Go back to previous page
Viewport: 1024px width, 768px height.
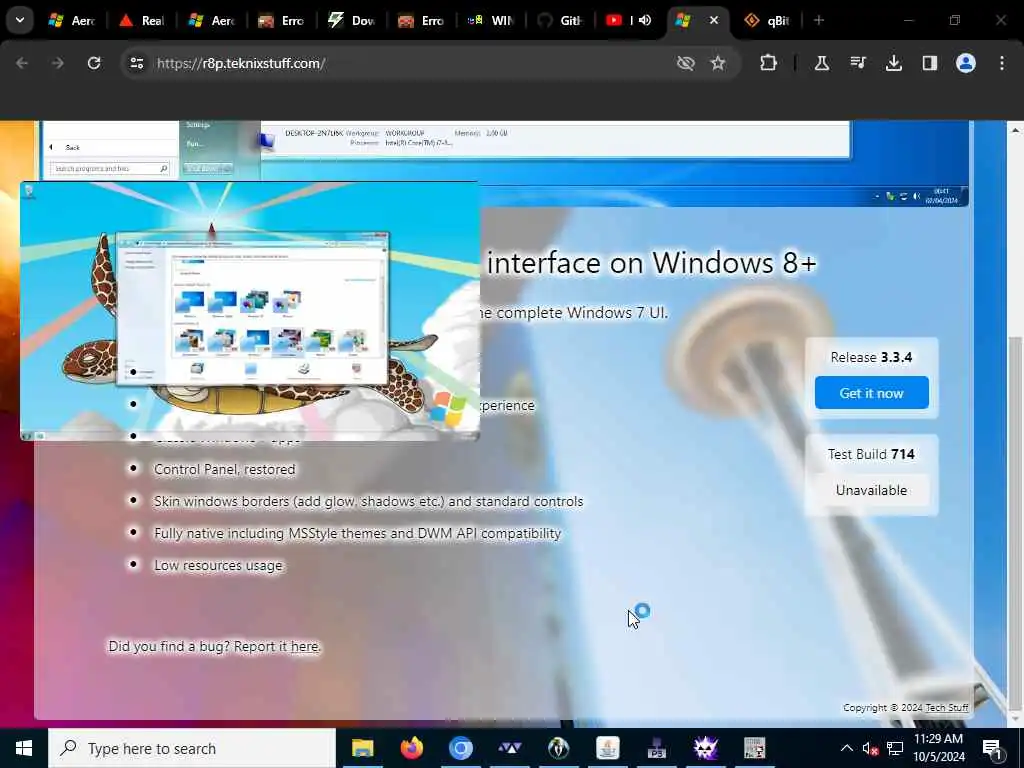coord(22,63)
